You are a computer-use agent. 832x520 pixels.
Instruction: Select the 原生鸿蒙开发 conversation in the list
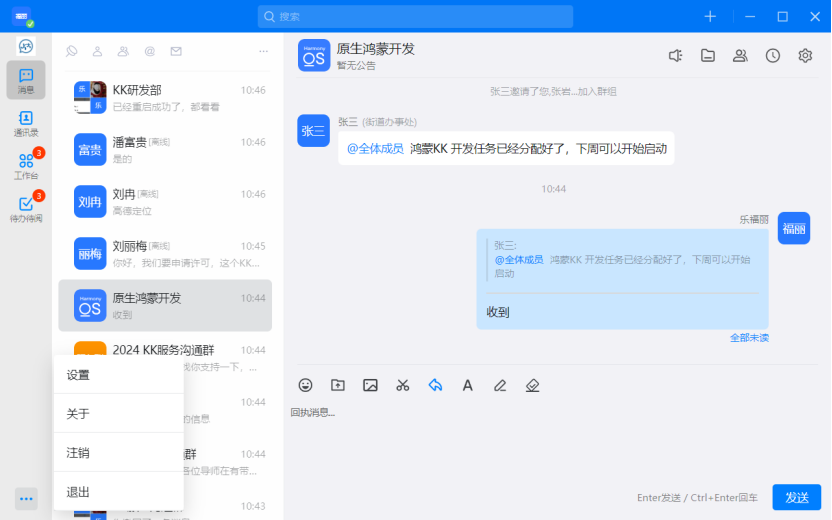pos(165,306)
